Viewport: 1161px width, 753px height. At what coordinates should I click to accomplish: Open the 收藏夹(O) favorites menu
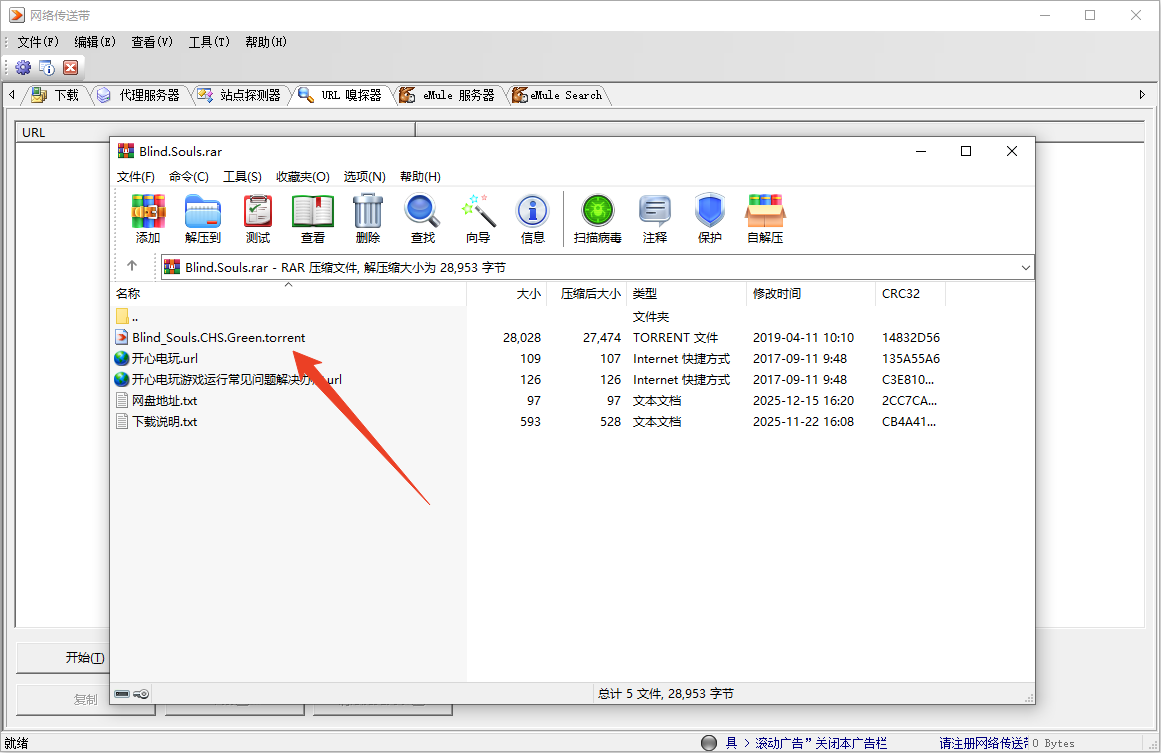tap(302, 177)
